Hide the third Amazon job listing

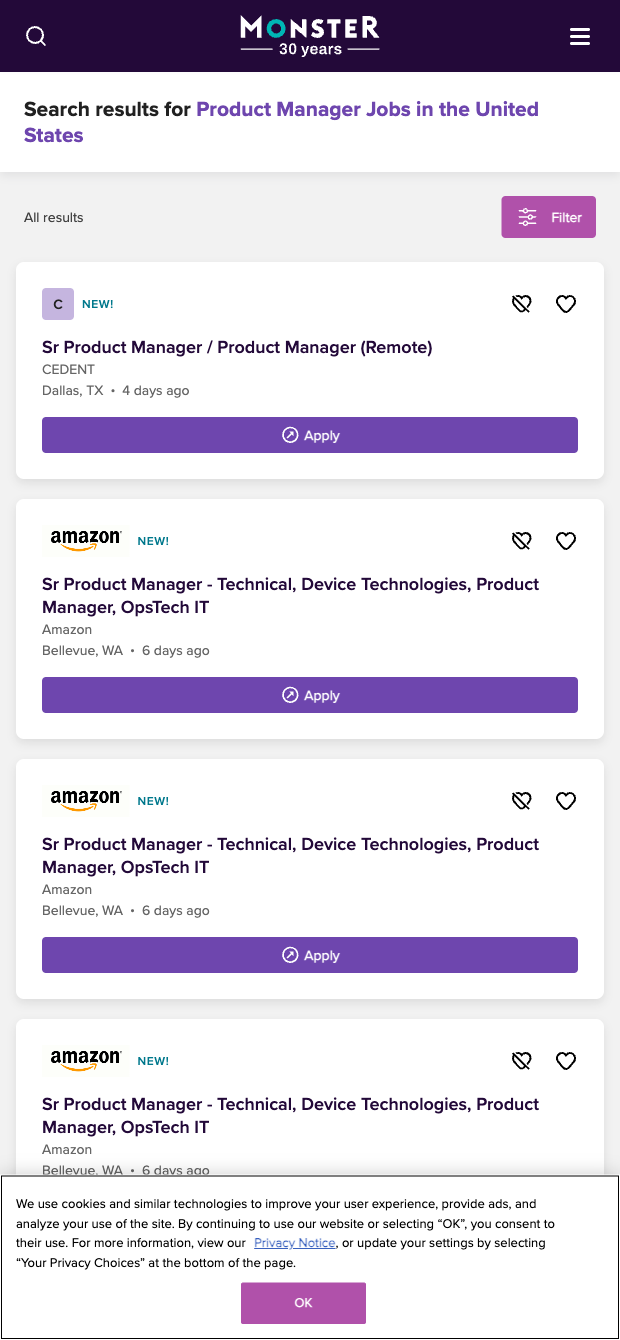(x=521, y=1060)
